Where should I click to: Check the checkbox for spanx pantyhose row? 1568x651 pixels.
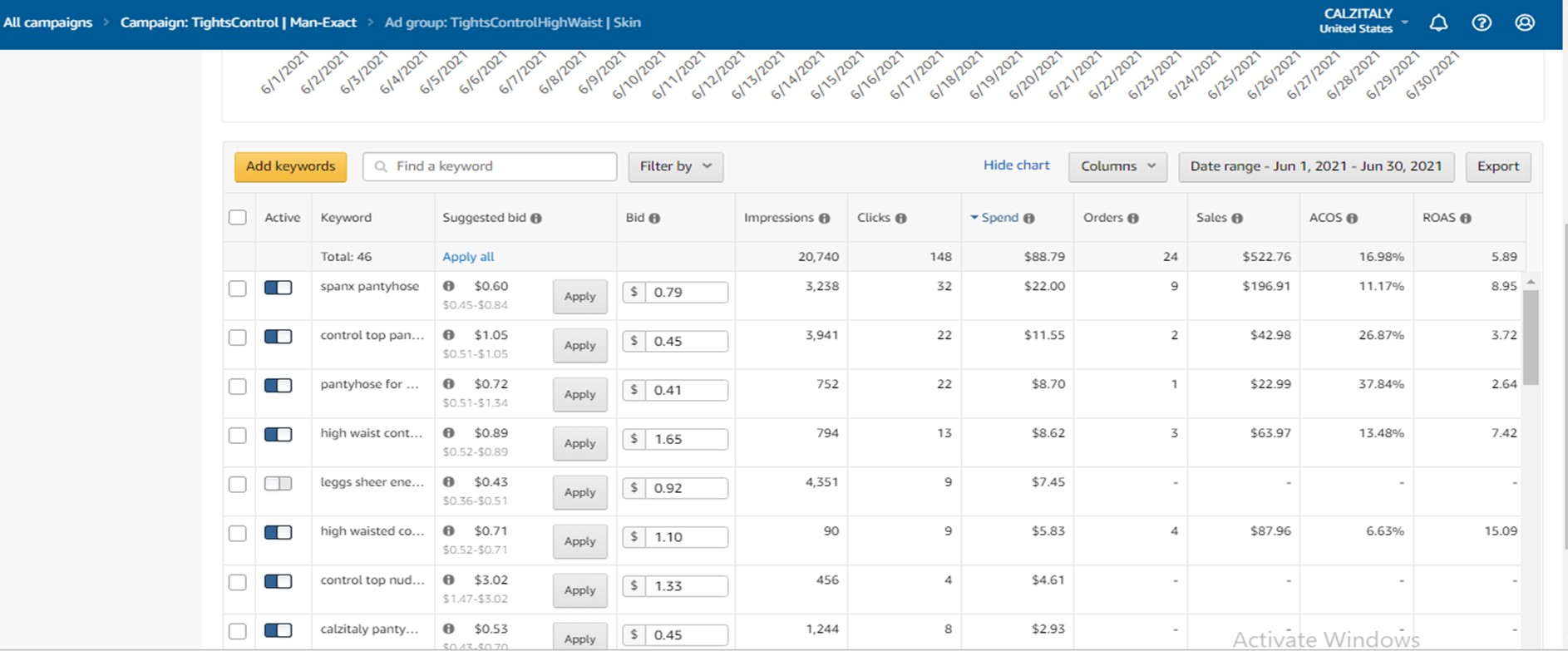pos(238,289)
